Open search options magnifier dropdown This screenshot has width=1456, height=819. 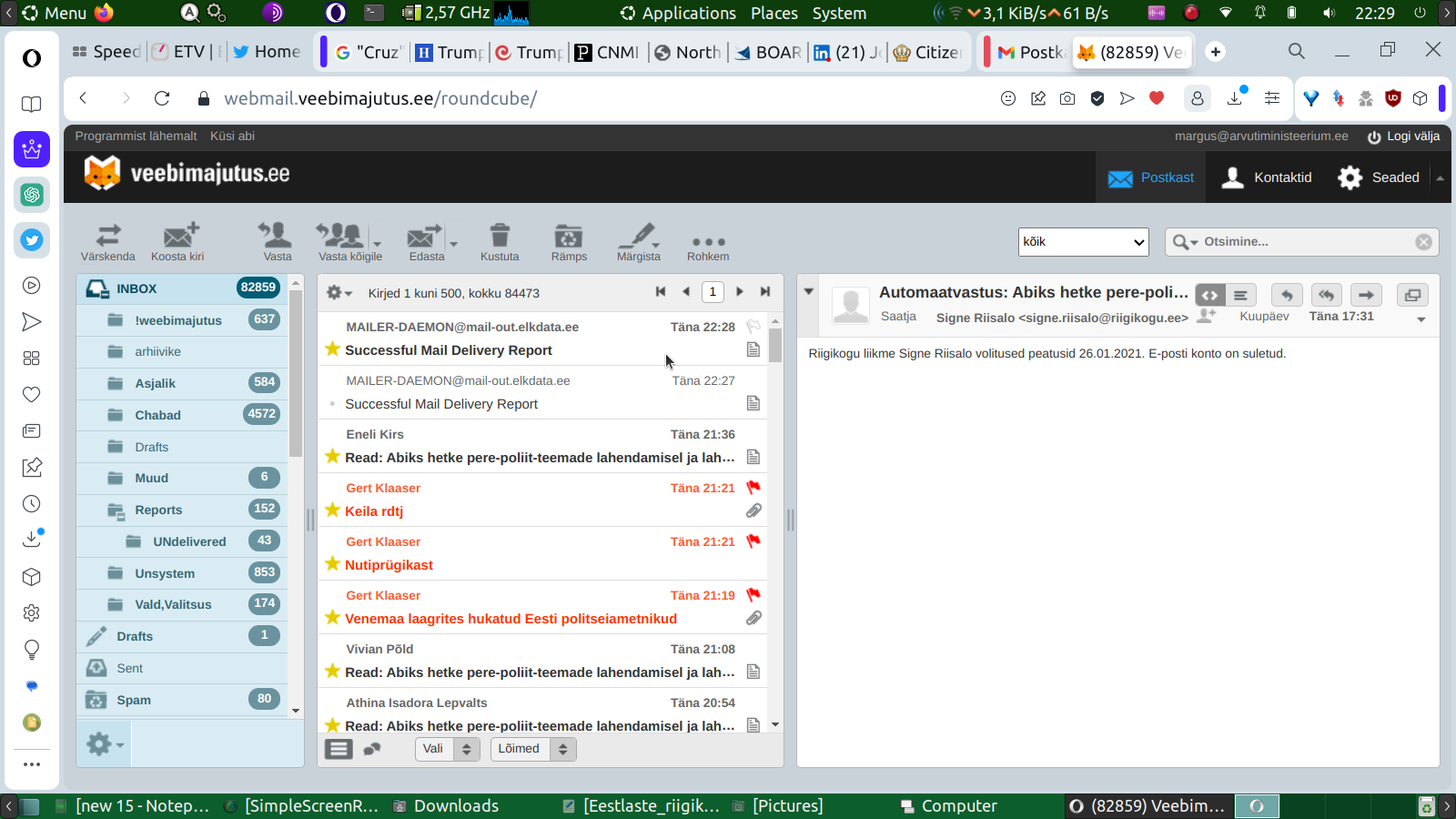point(1185,242)
